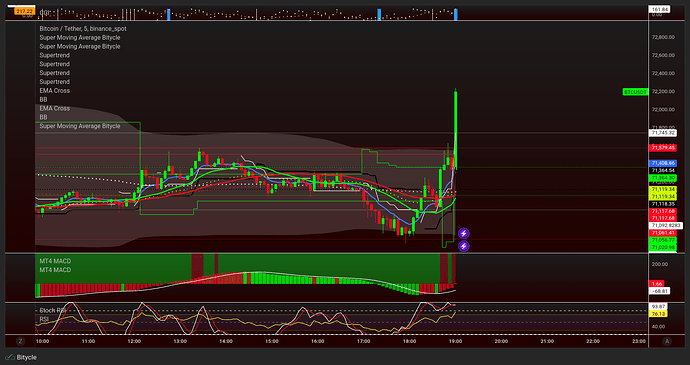690x365 pixels.
Task: Select first Super Moving Average Bitycle legend
Action: point(80,37)
